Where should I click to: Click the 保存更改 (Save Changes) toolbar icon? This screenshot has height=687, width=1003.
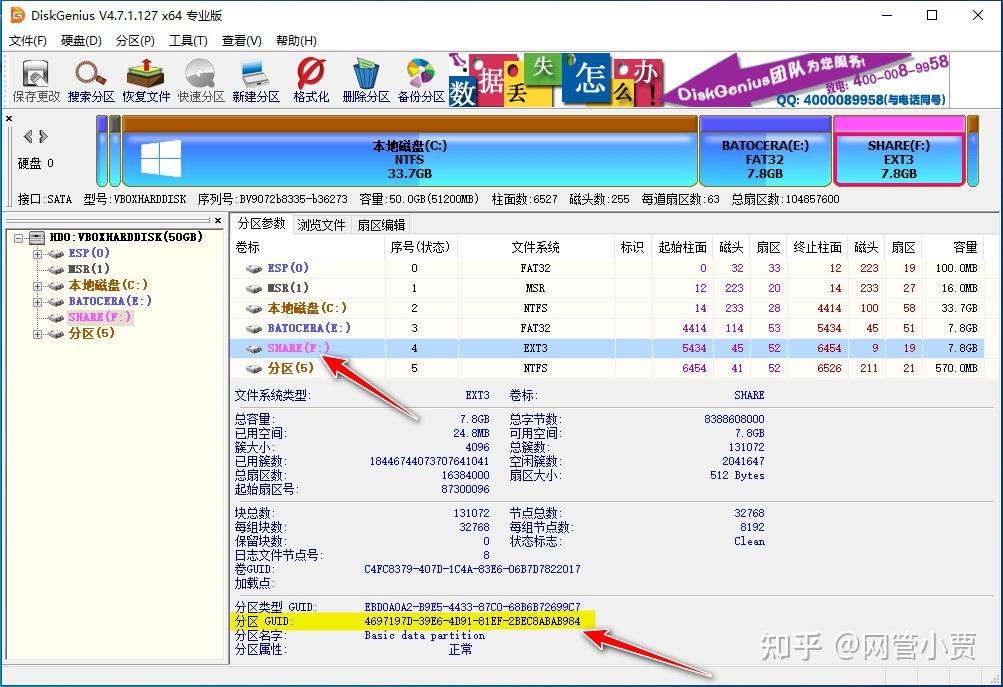click(x=34, y=80)
